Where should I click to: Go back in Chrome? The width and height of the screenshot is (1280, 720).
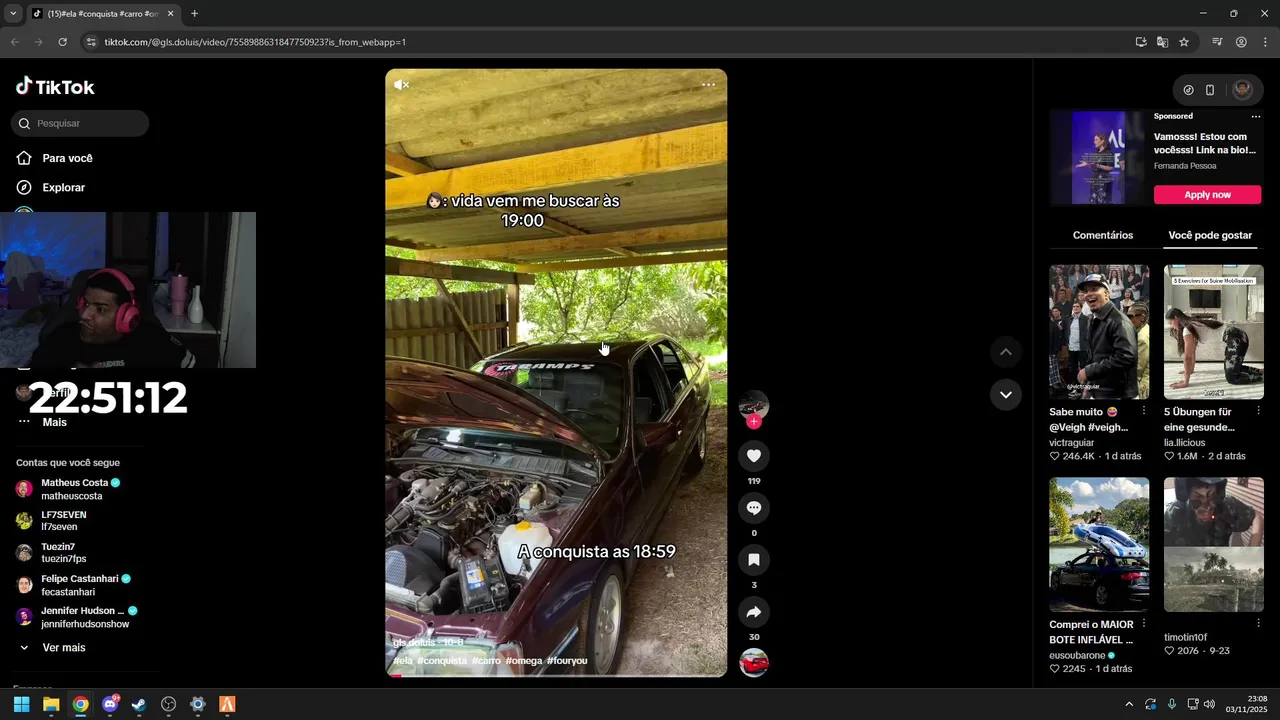pos(14,42)
